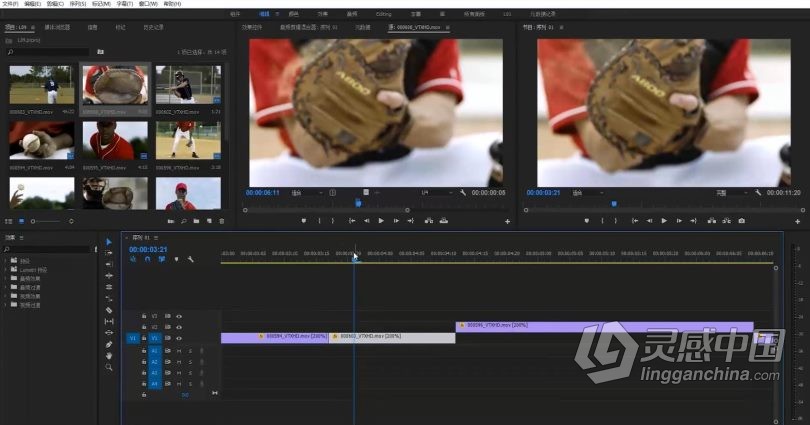Select the Slide tool
This screenshot has height=425, width=810.
pos(108,333)
